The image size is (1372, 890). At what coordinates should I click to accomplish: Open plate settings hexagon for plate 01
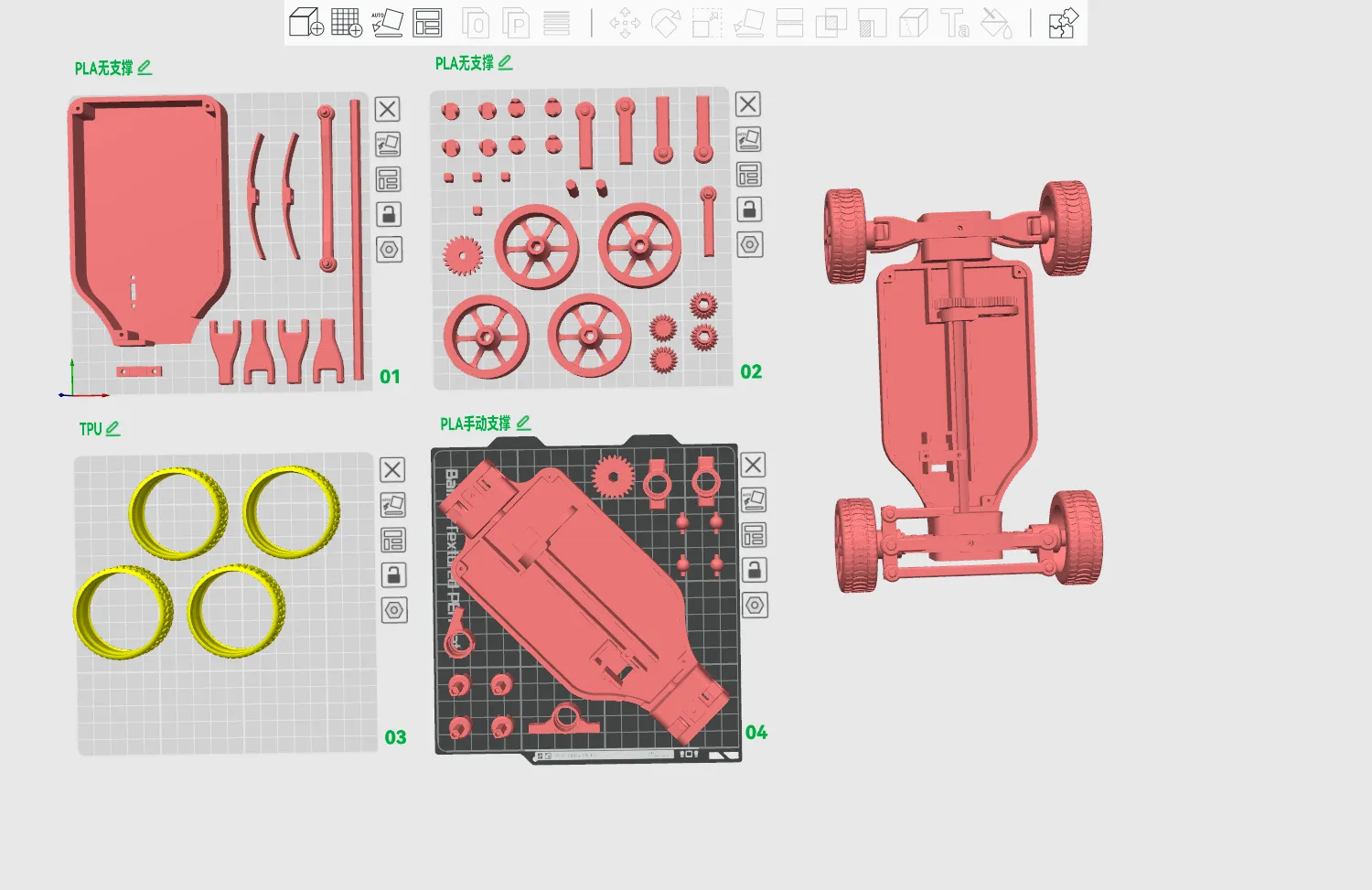pos(389,250)
